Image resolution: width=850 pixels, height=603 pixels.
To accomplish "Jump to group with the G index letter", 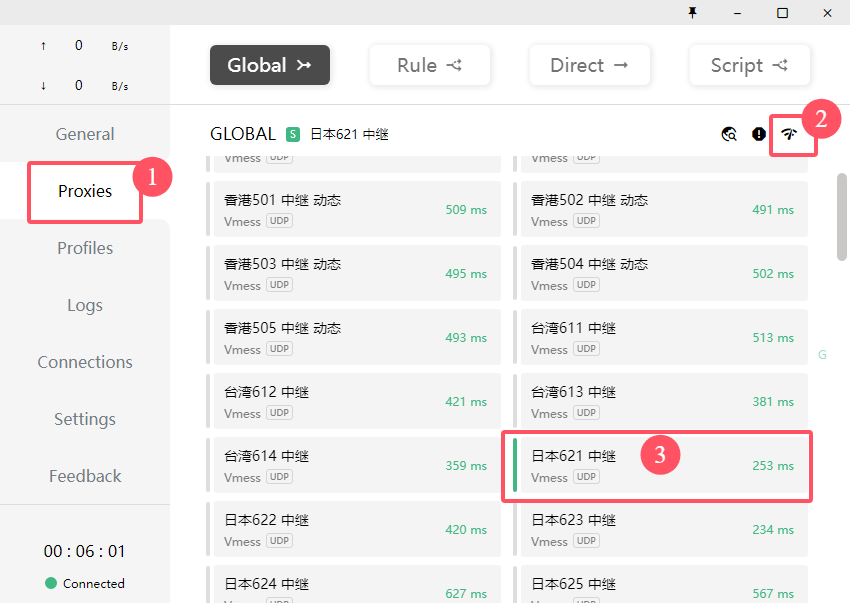I will click(x=822, y=355).
